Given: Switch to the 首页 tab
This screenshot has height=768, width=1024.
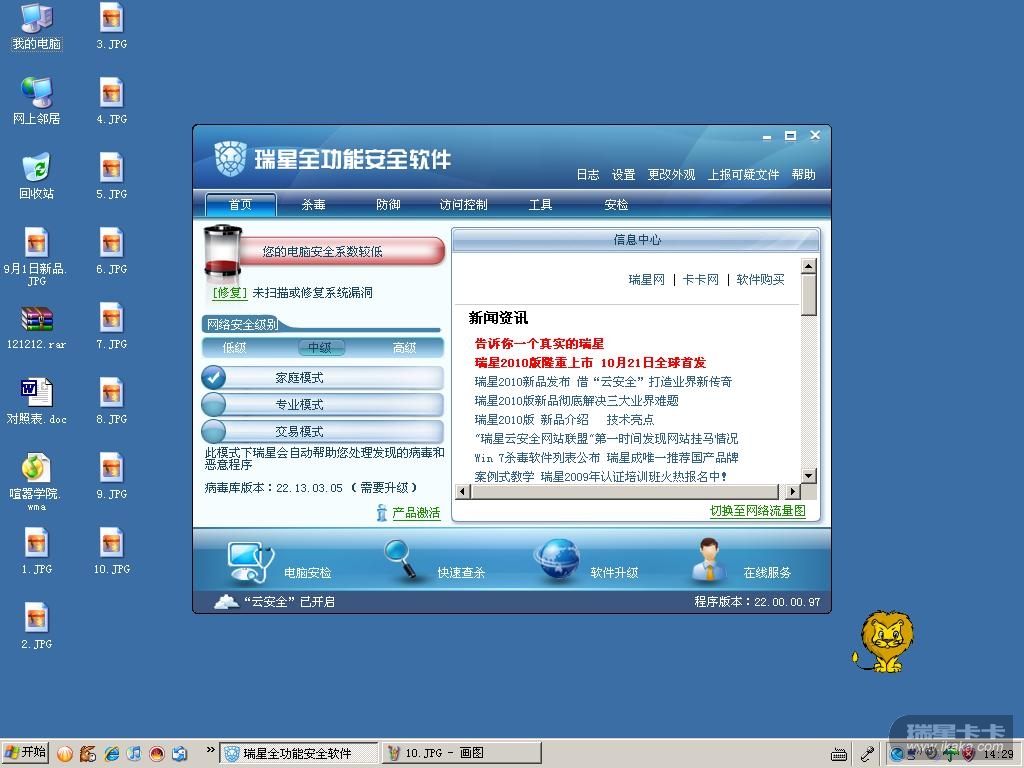Looking at the screenshot, I should pyautogui.click(x=241, y=204).
